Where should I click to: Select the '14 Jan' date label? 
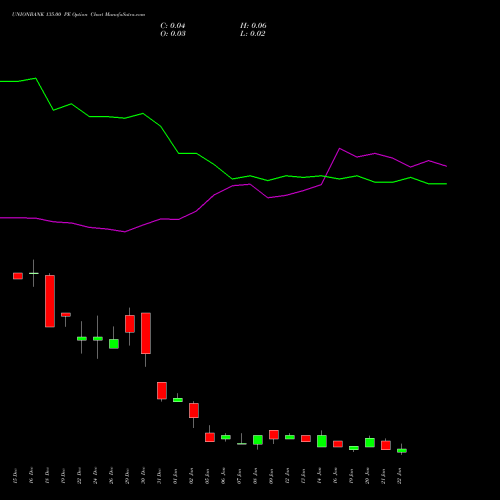pyautogui.click(x=319, y=476)
